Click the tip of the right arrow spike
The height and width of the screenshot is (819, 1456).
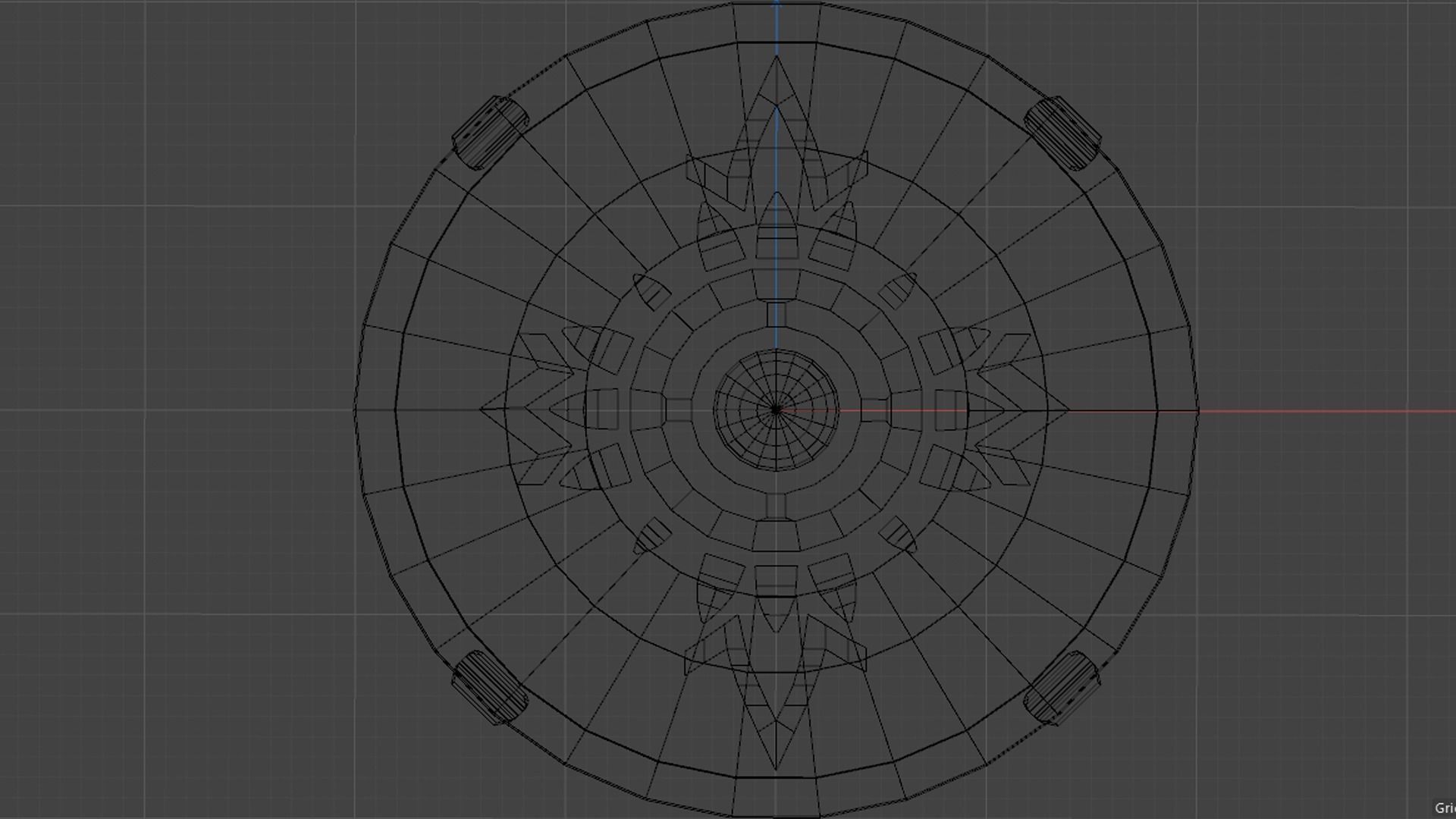click(x=1068, y=410)
